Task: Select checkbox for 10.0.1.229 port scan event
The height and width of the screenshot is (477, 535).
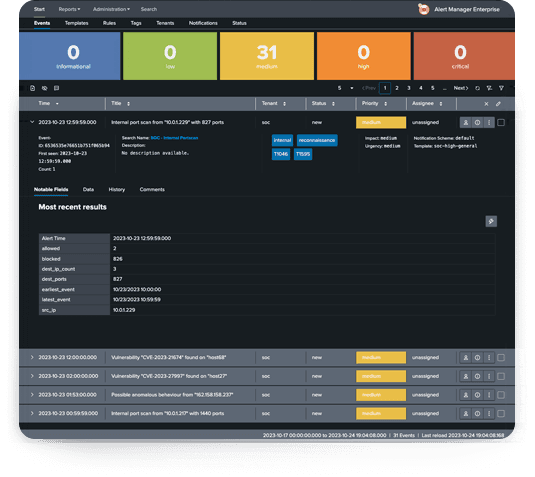Action: point(501,122)
